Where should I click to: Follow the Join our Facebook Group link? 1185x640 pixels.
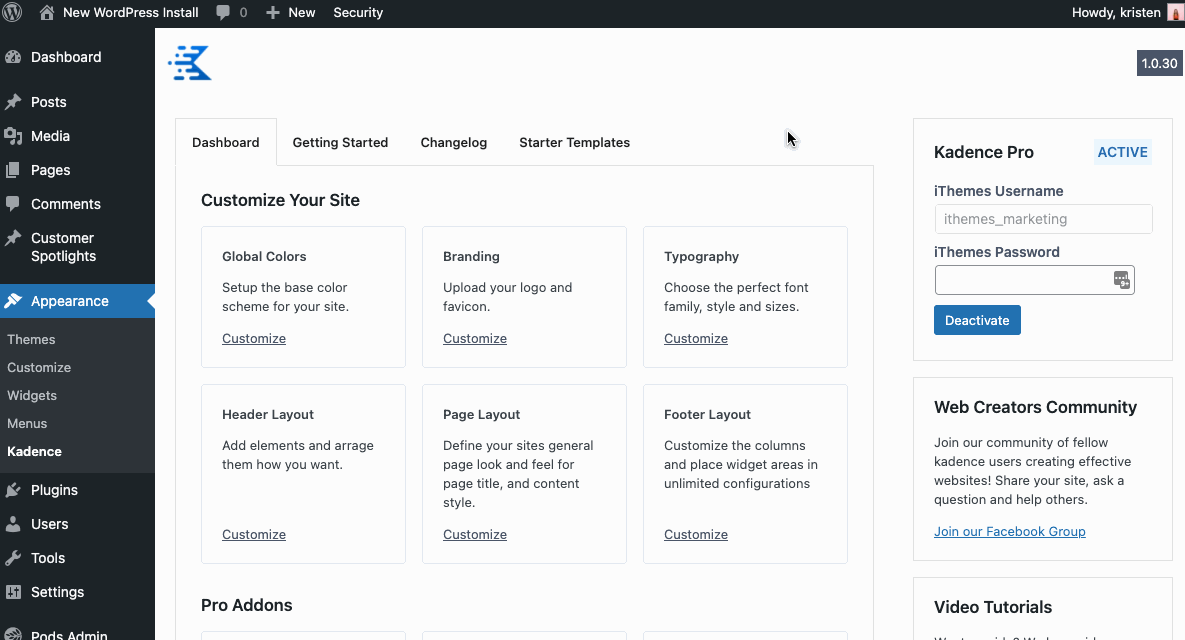coord(1009,532)
